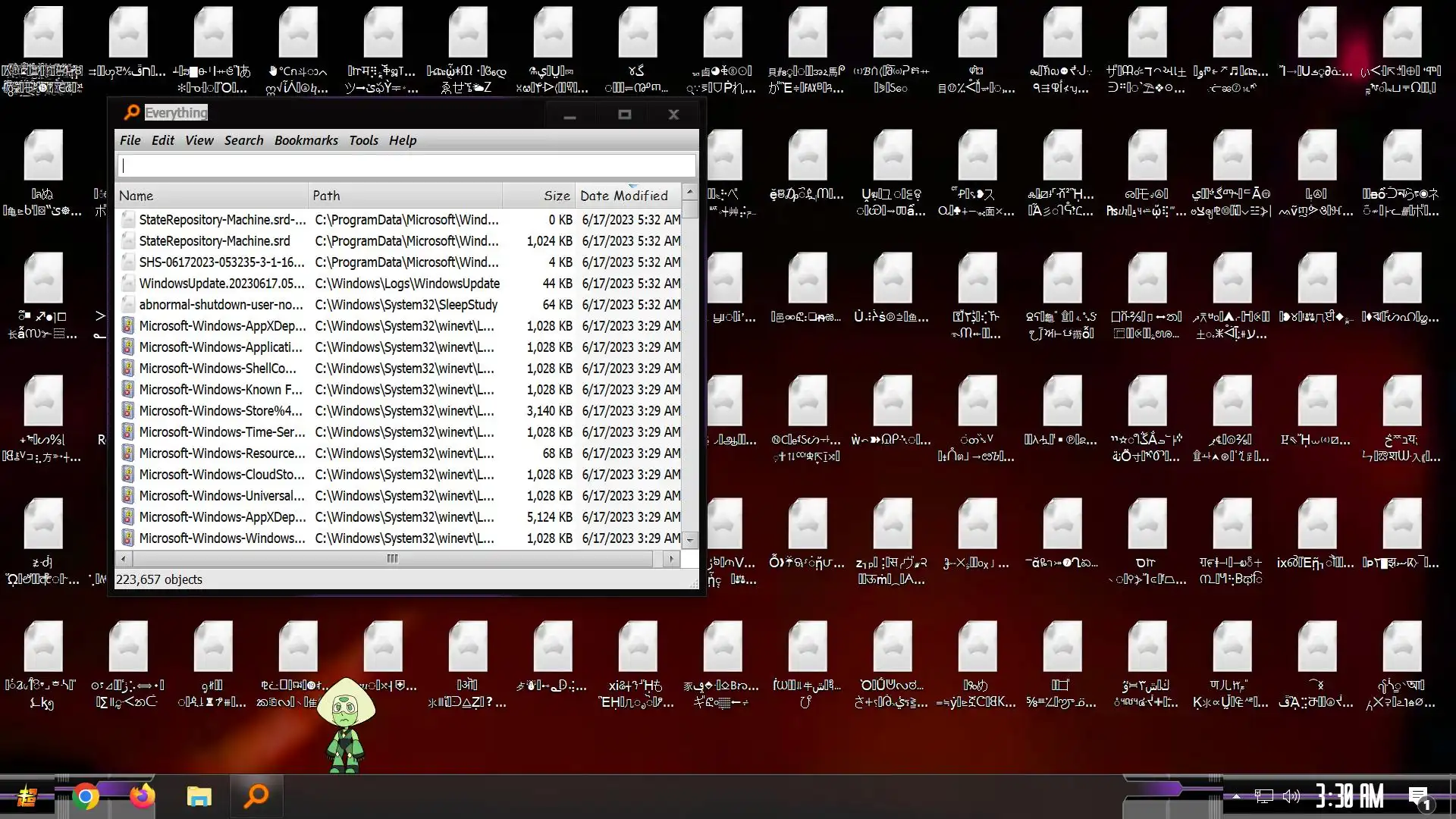Open the notification center icon
Image resolution: width=1456 pixels, height=819 pixels.
(1419, 797)
